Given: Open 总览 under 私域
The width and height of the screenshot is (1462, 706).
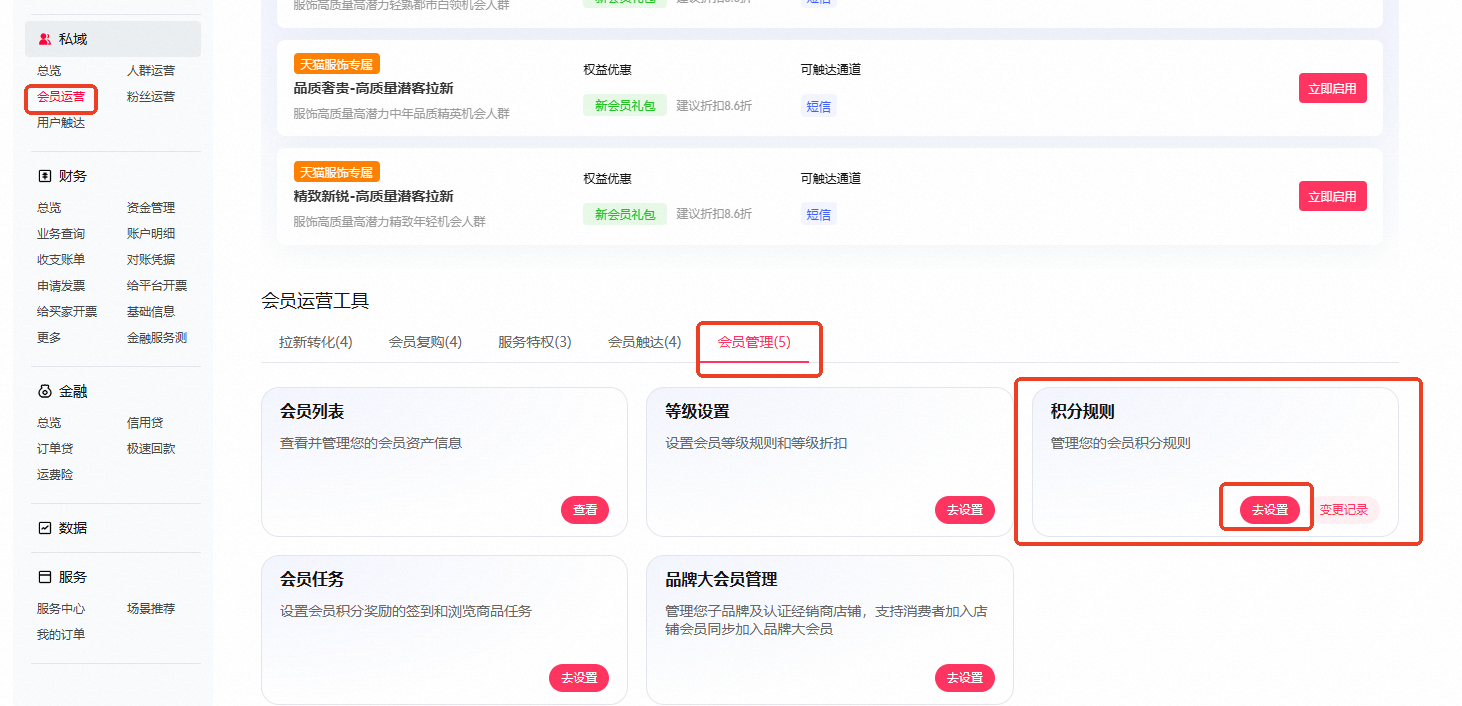Looking at the screenshot, I should coord(49,71).
